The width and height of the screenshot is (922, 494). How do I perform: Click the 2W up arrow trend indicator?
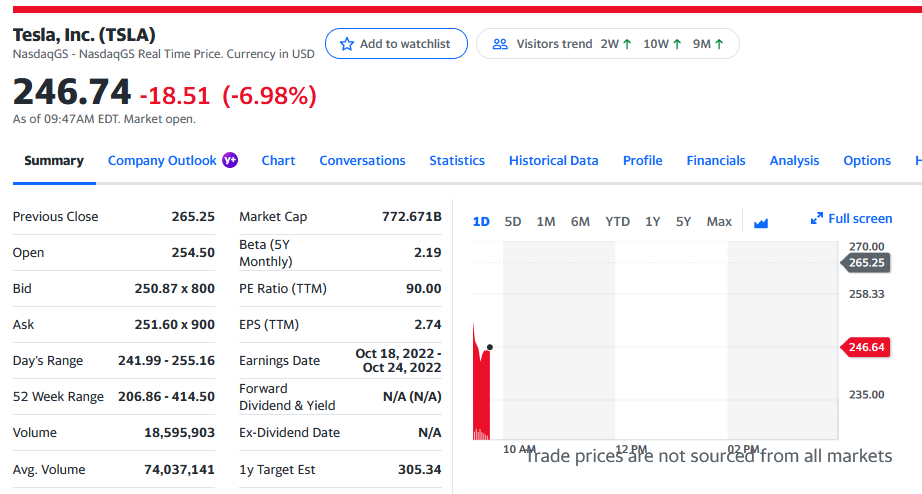[627, 44]
